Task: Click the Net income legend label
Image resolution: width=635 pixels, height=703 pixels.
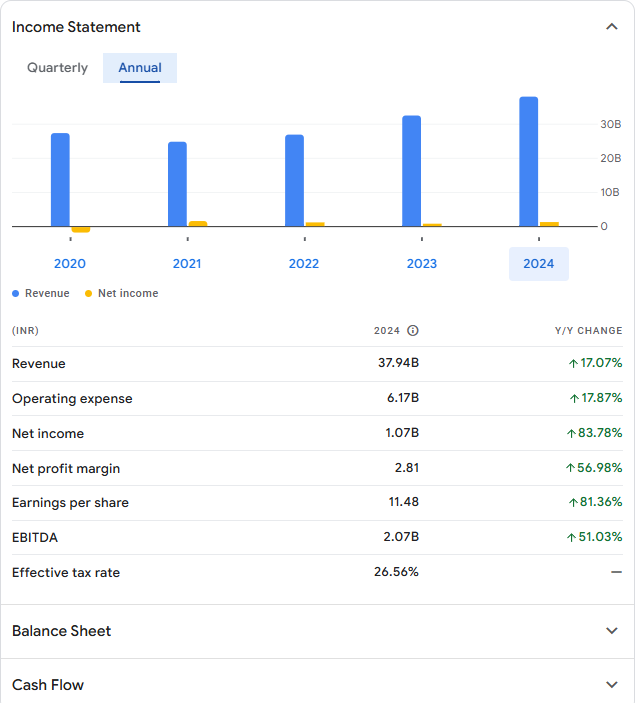Action: pyautogui.click(x=128, y=293)
